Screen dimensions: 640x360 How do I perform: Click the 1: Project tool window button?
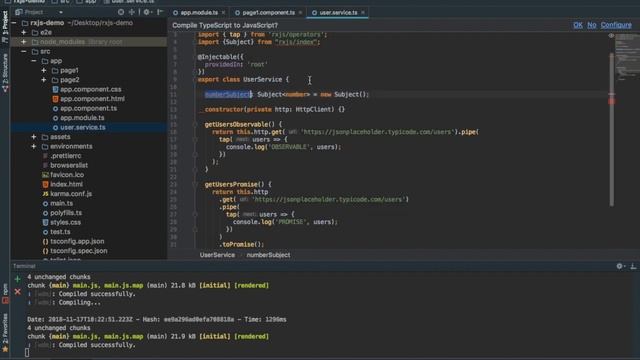5,26
